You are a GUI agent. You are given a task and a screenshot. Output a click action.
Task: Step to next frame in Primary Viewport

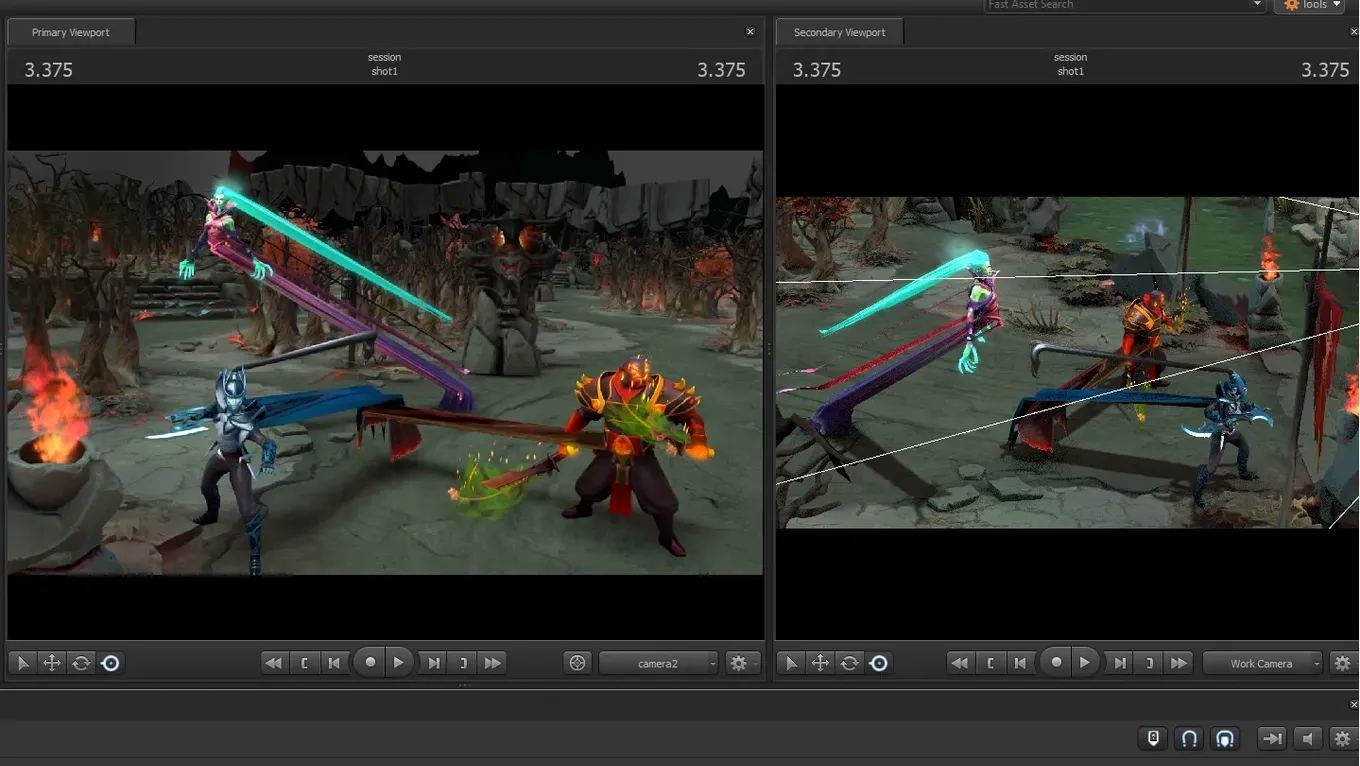point(433,663)
